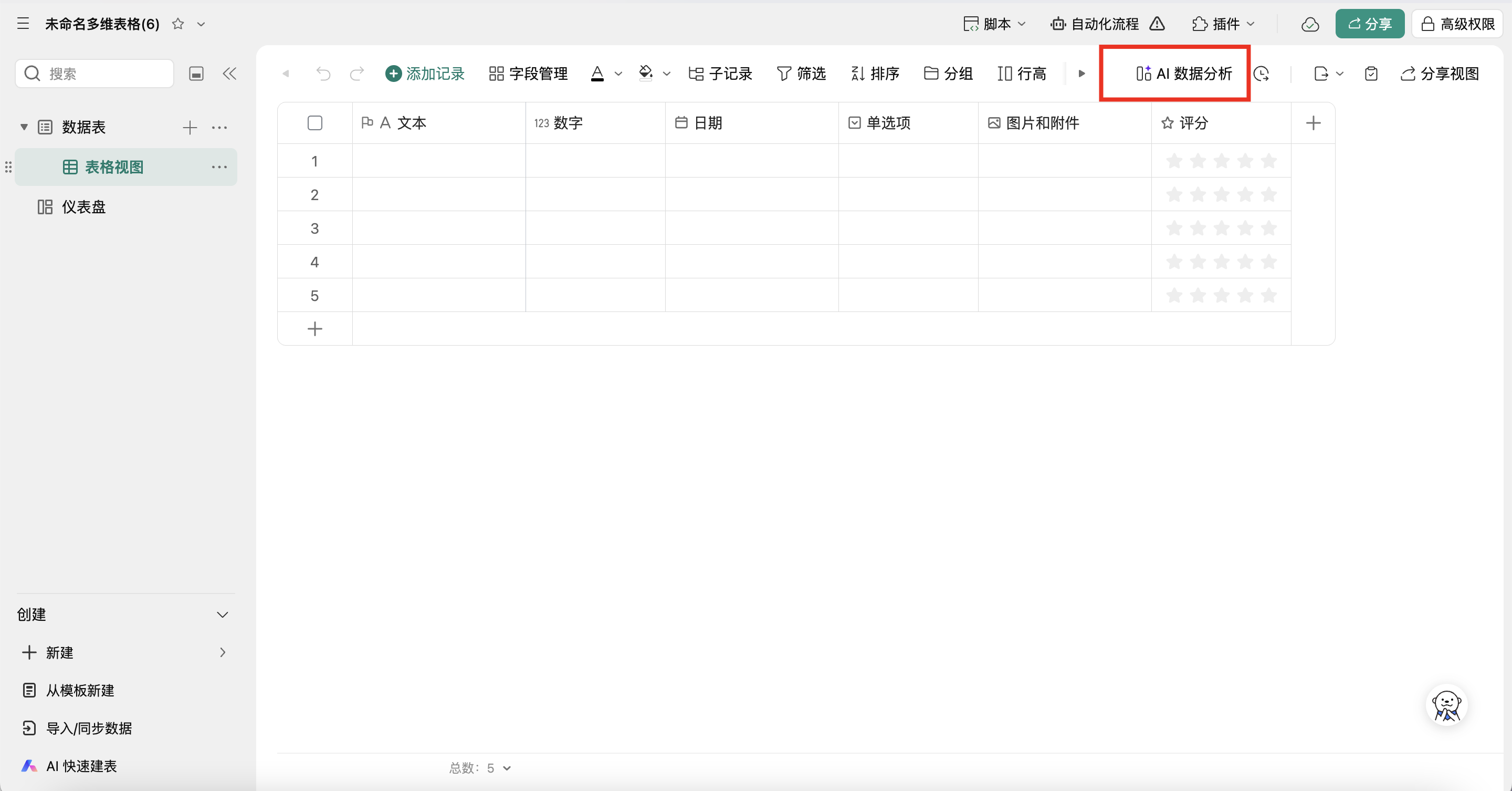The width and height of the screenshot is (1512, 791).
Task: Click the undo arrow icon
Action: click(x=323, y=74)
